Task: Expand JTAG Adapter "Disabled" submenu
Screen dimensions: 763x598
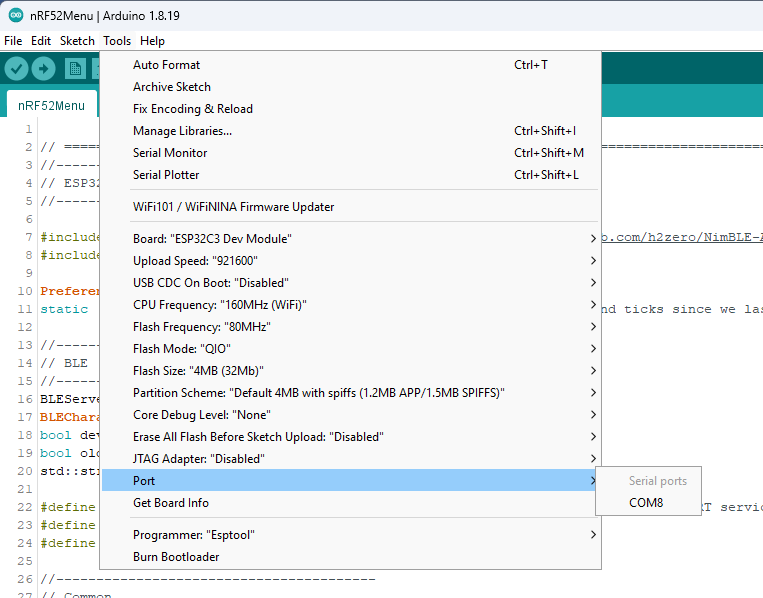Action: point(350,459)
